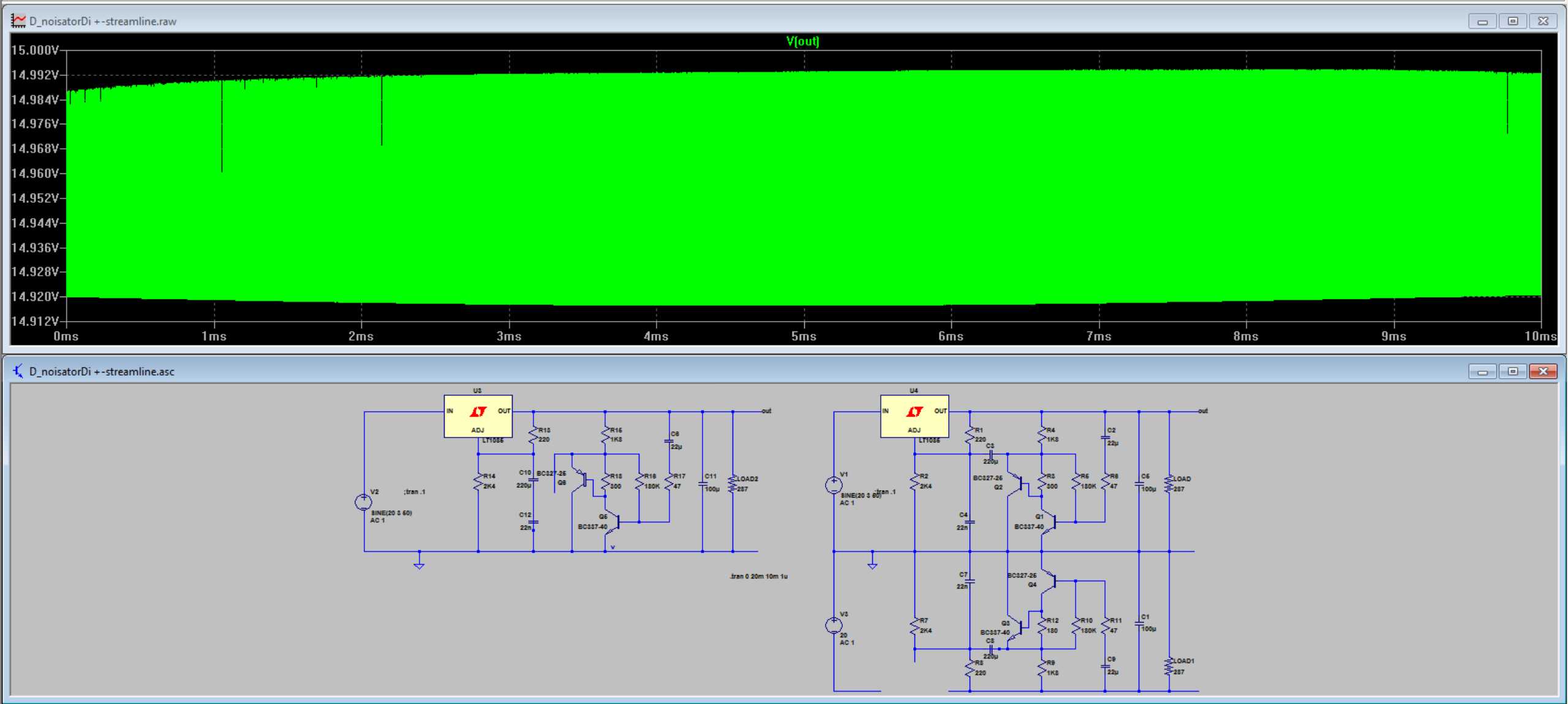
Task: Restore down the streamline.asc schematic window
Action: [x=1512, y=372]
